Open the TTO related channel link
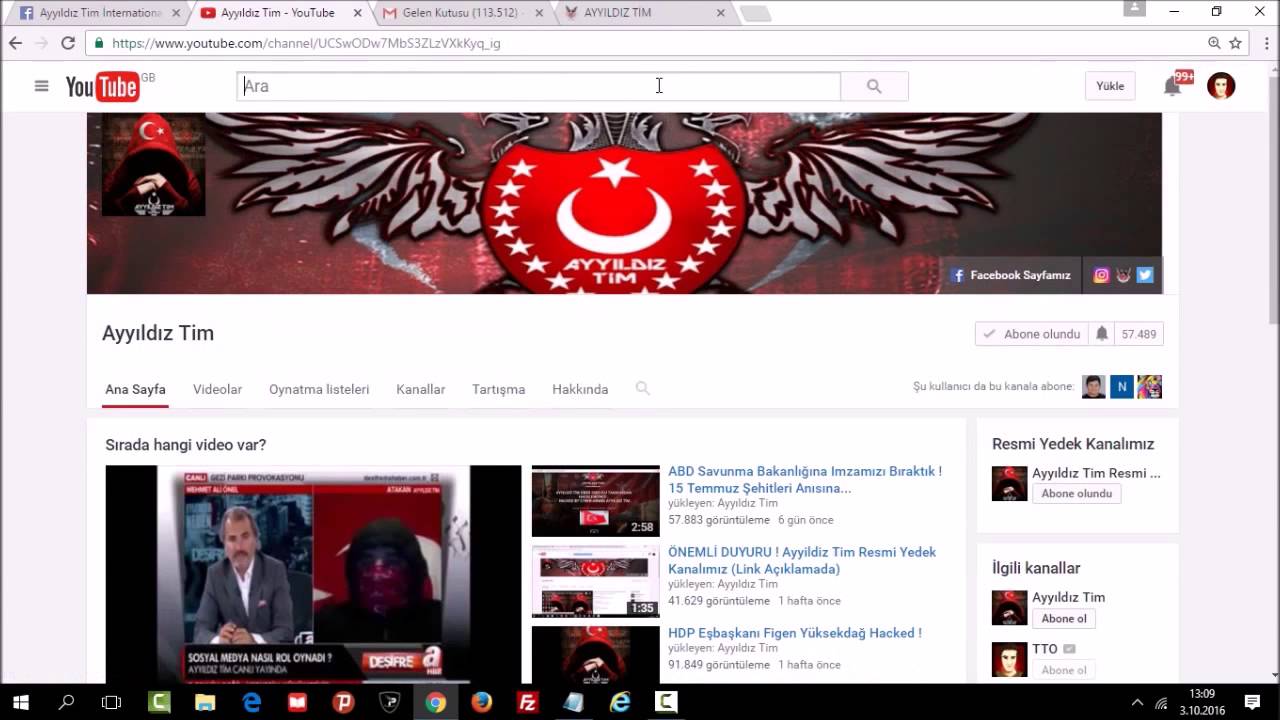The image size is (1280, 720). [x=1045, y=649]
